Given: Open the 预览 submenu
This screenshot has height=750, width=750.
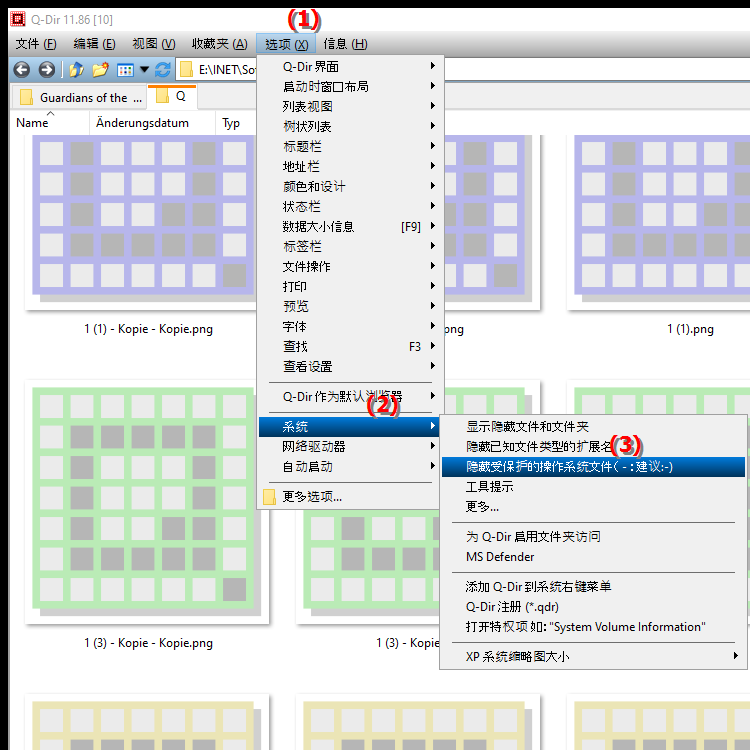Looking at the screenshot, I should click(351, 306).
